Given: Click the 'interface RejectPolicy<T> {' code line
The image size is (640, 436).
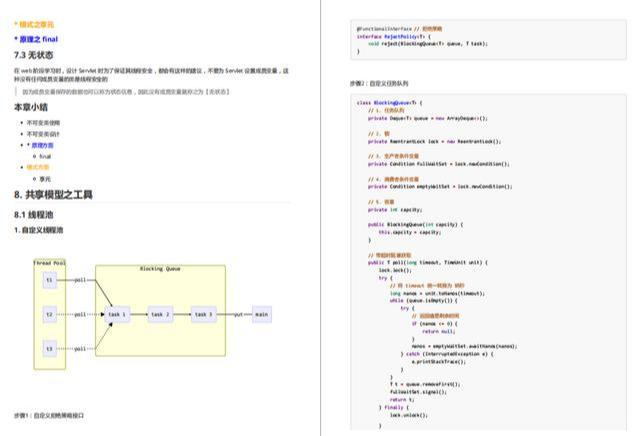Looking at the screenshot, I should 394,36.
